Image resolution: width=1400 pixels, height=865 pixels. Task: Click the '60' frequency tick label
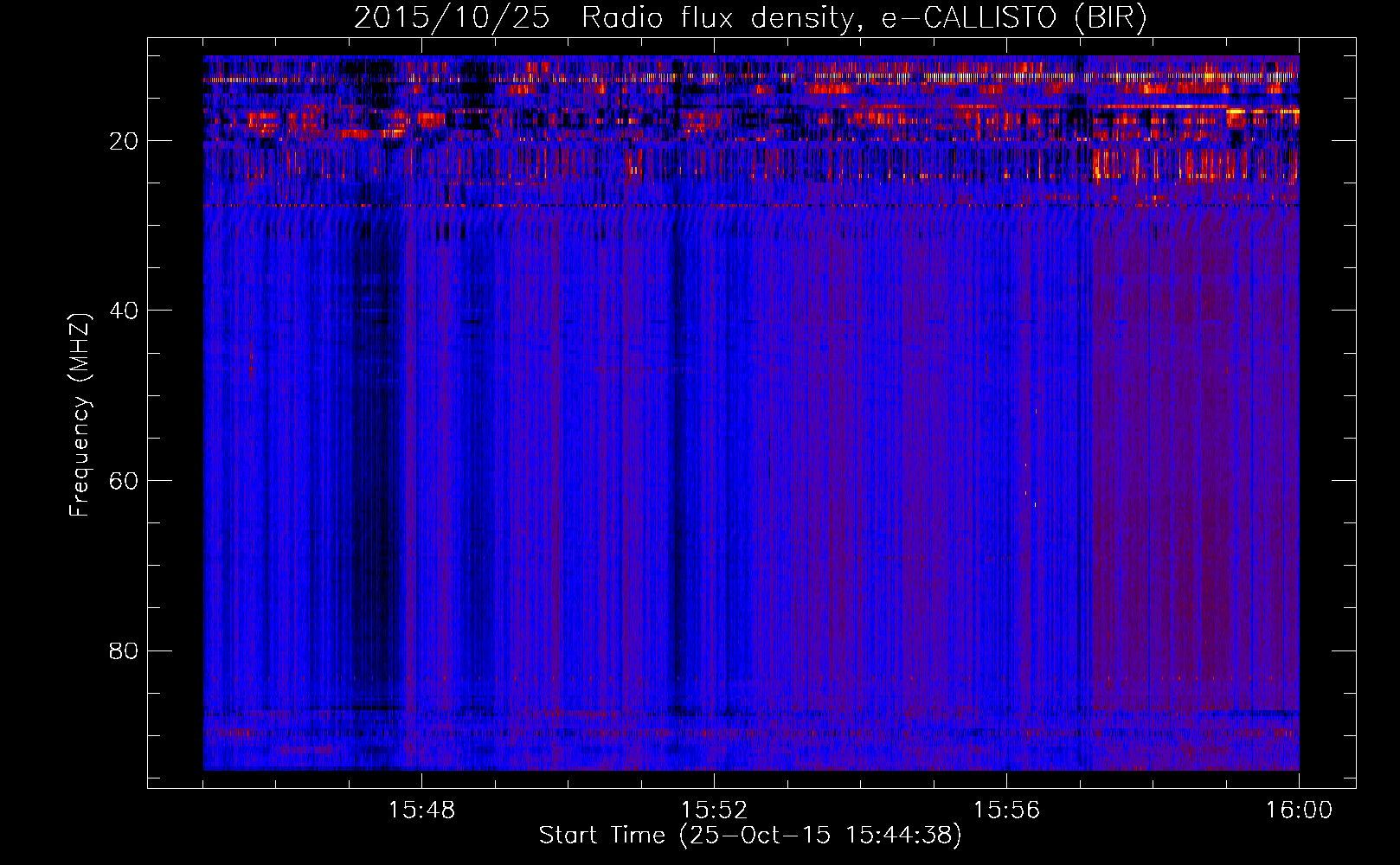[x=124, y=481]
